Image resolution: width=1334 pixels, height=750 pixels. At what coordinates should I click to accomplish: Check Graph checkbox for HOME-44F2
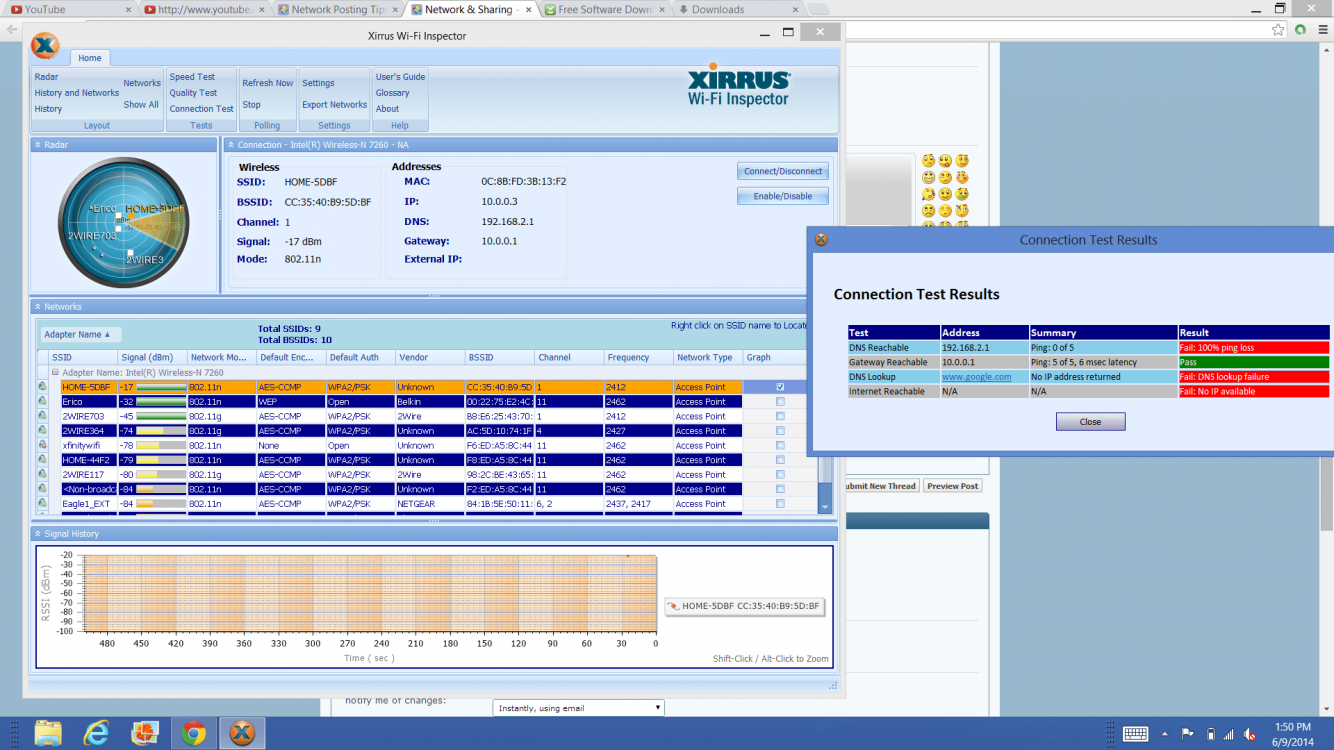tap(780, 460)
